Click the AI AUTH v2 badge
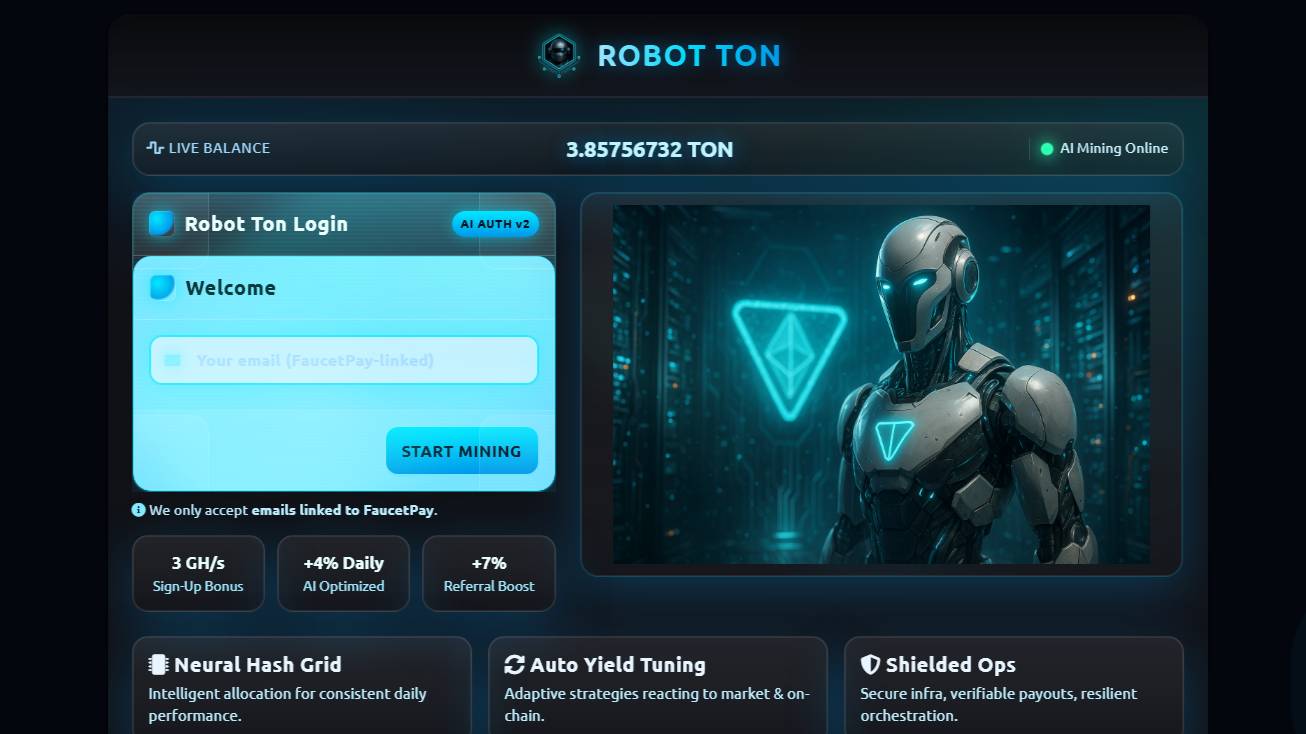This screenshot has height=734, width=1306. (x=495, y=224)
